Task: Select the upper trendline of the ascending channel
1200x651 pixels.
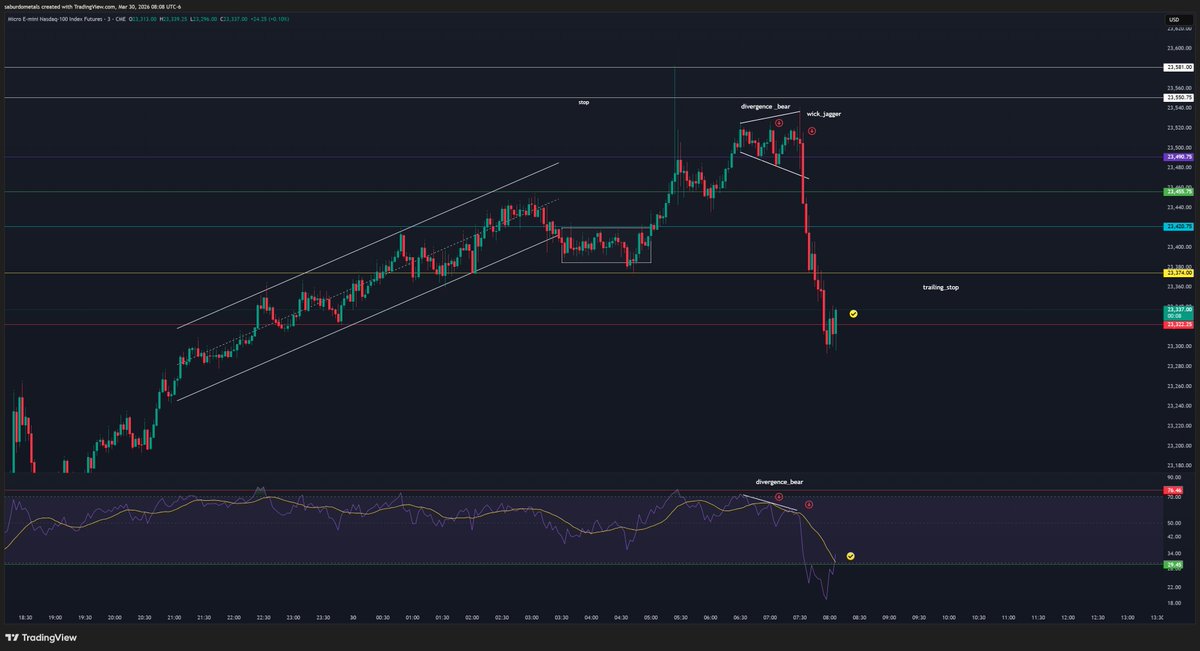Action: click(368, 245)
